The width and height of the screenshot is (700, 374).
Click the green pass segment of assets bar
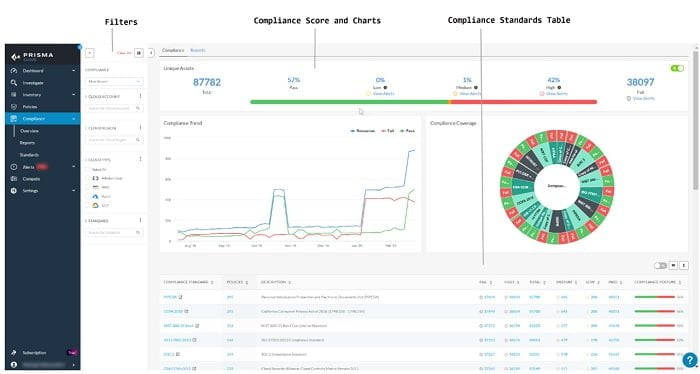(x=349, y=102)
